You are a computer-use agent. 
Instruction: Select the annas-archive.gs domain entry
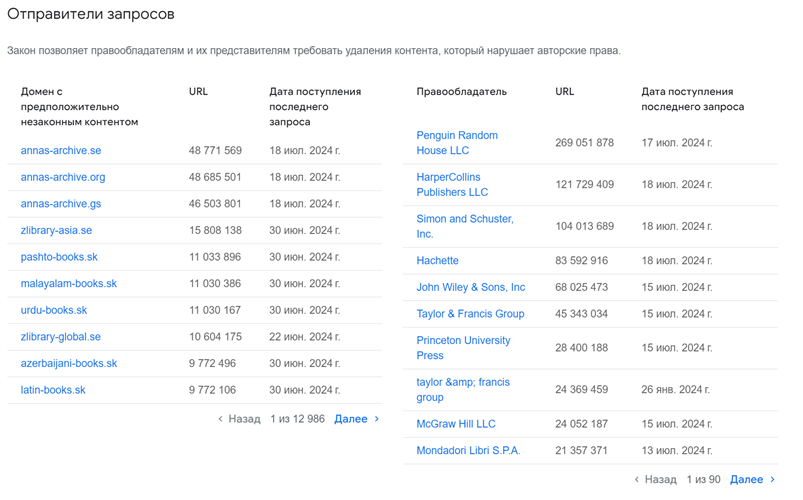click(61, 204)
